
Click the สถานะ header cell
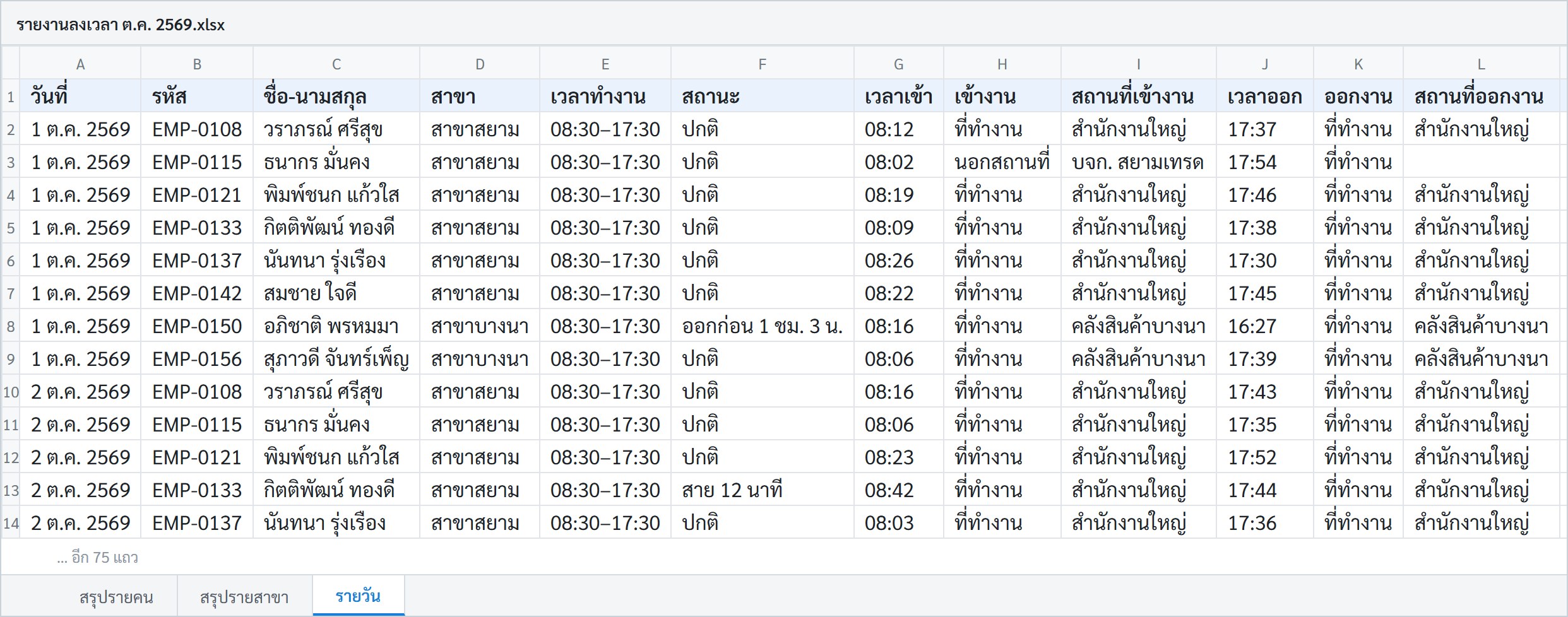(763, 97)
